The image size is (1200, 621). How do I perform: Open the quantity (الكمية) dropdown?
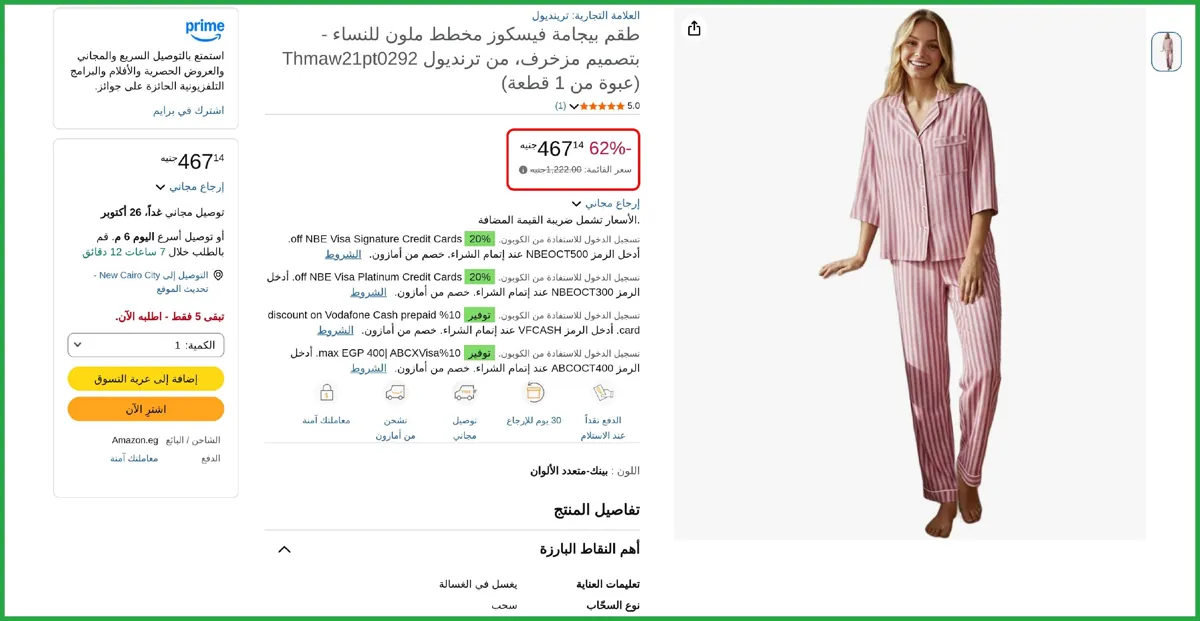[146, 345]
